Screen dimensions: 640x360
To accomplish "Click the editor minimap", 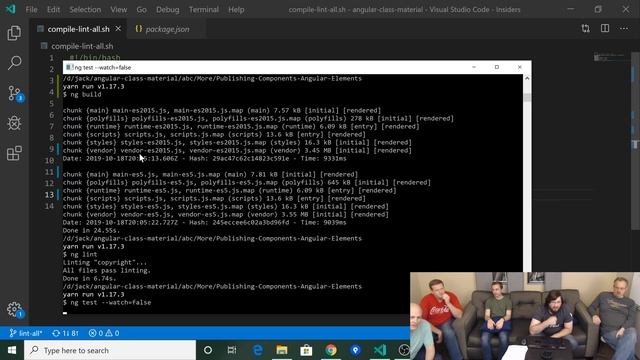I will click(611, 58).
